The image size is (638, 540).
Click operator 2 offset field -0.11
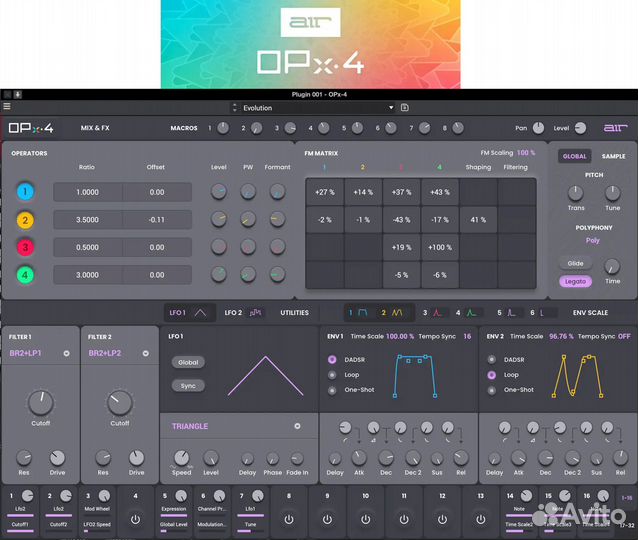[157, 220]
